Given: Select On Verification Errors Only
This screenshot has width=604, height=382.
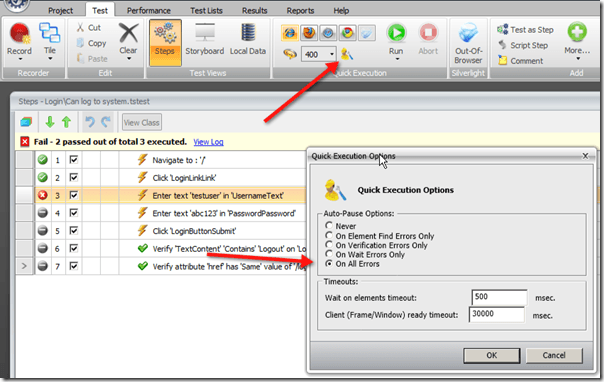Looking at the screenshot, I should (329, 245).
